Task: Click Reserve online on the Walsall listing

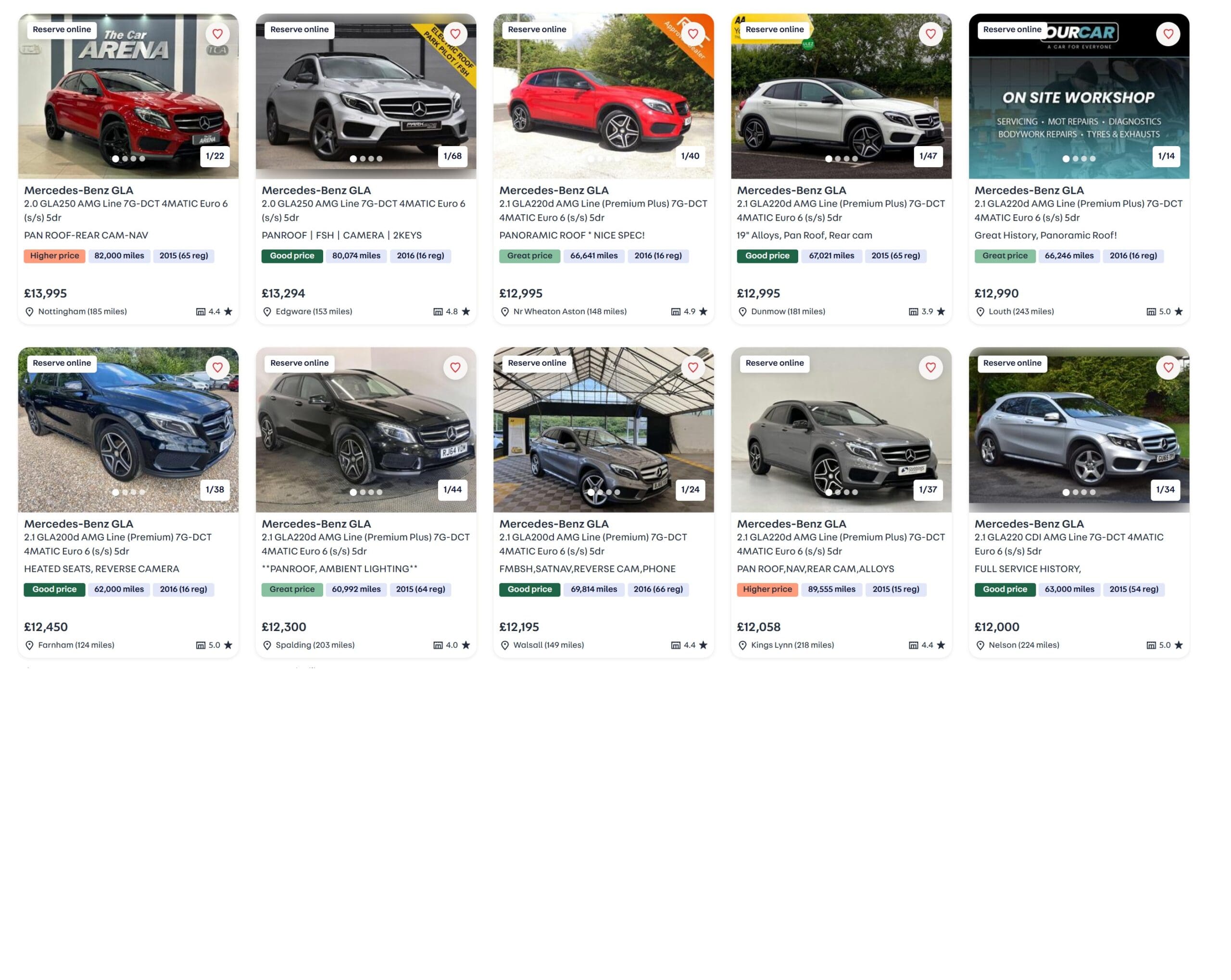Action: (537, 363)
